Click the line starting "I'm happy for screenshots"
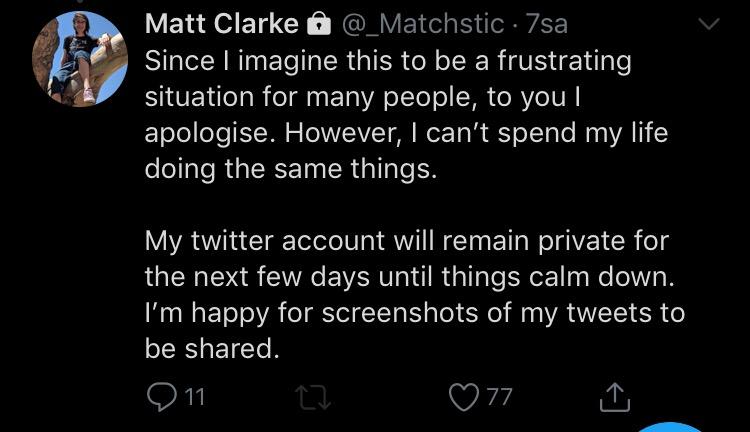This screenshot has width=750, height=432. [x=414, y=312]
